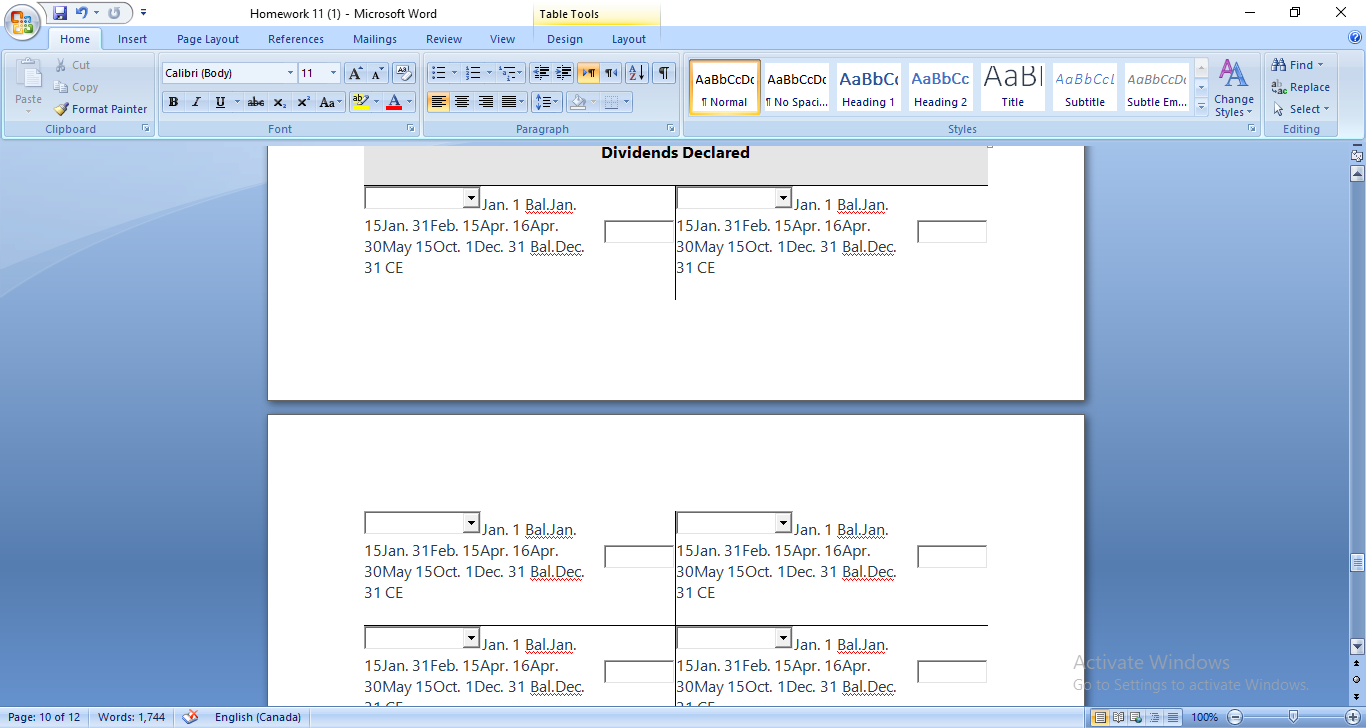Open the Select dropdown in Editing
Screen dimensions: 1366x728
(x=1301, y=109)
